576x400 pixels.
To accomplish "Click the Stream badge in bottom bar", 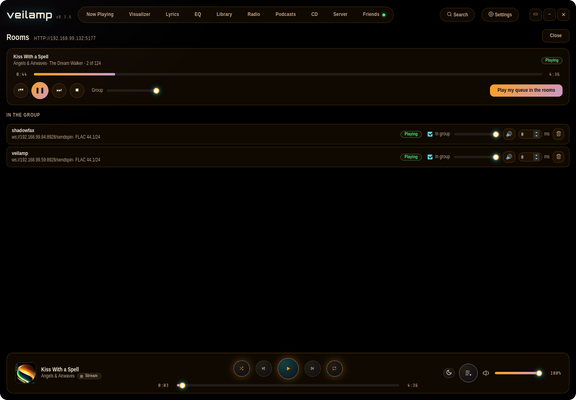I will pyautogui.click(x=89, y=376).
